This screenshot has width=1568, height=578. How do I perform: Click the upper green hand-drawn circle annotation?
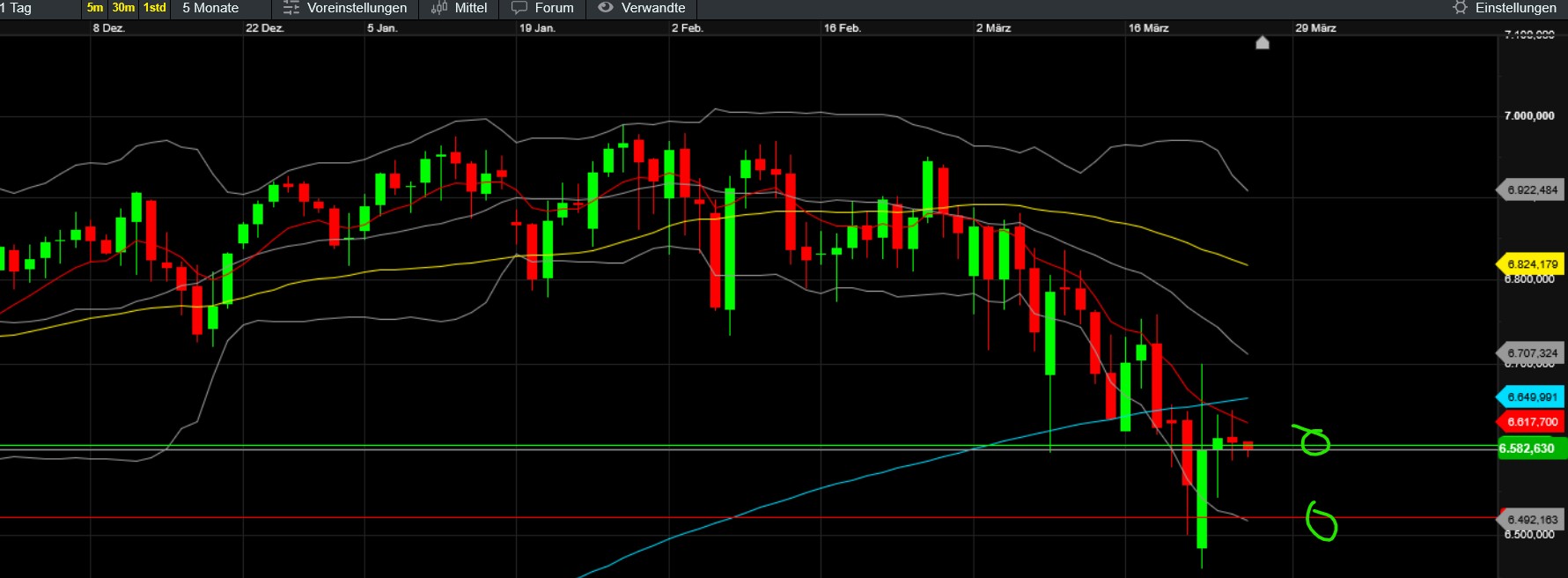click(x=1314, y=441)
